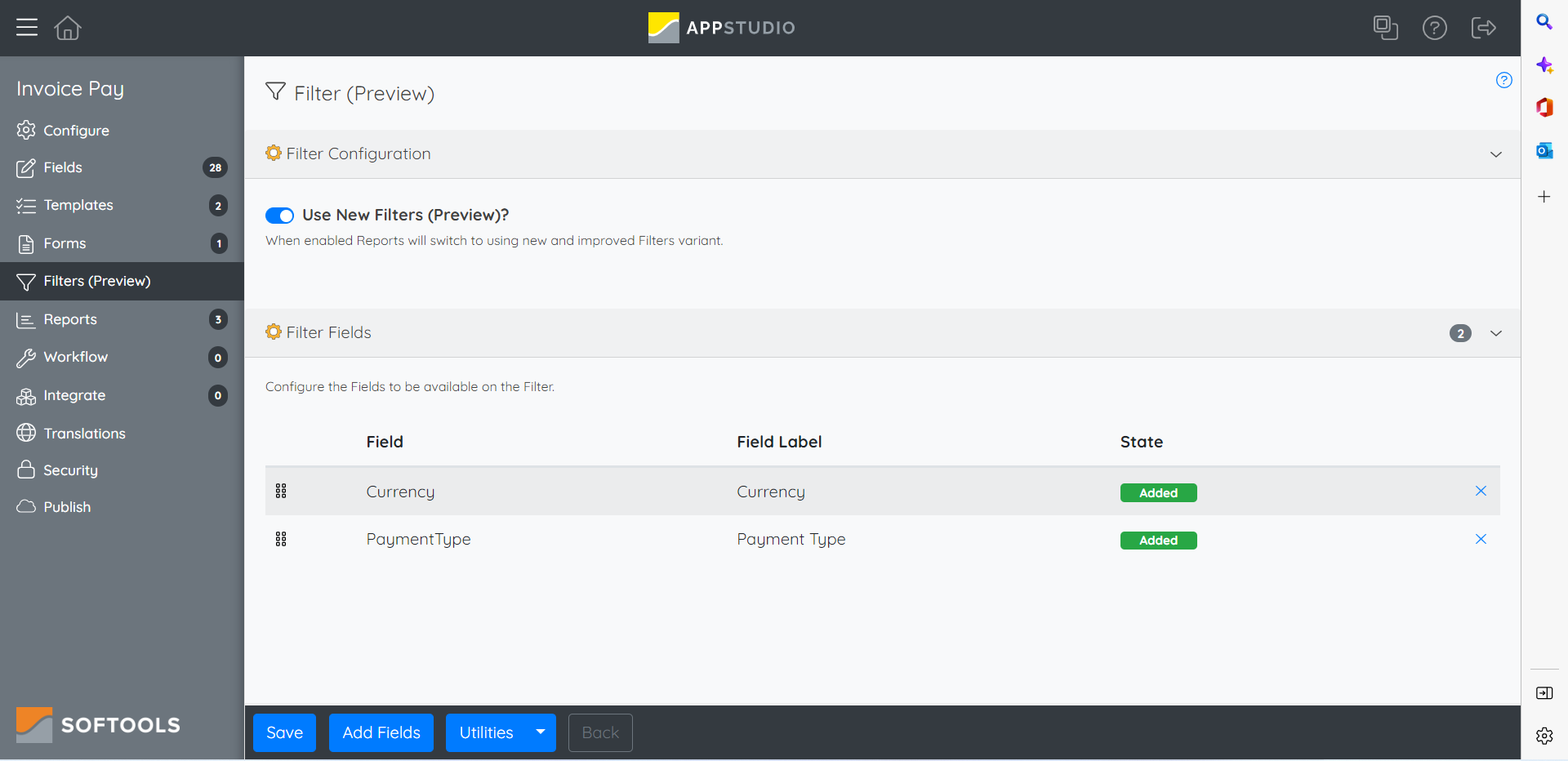Click the Save button
Viewport: 1568px width, 761px height.
pos(284,732)
